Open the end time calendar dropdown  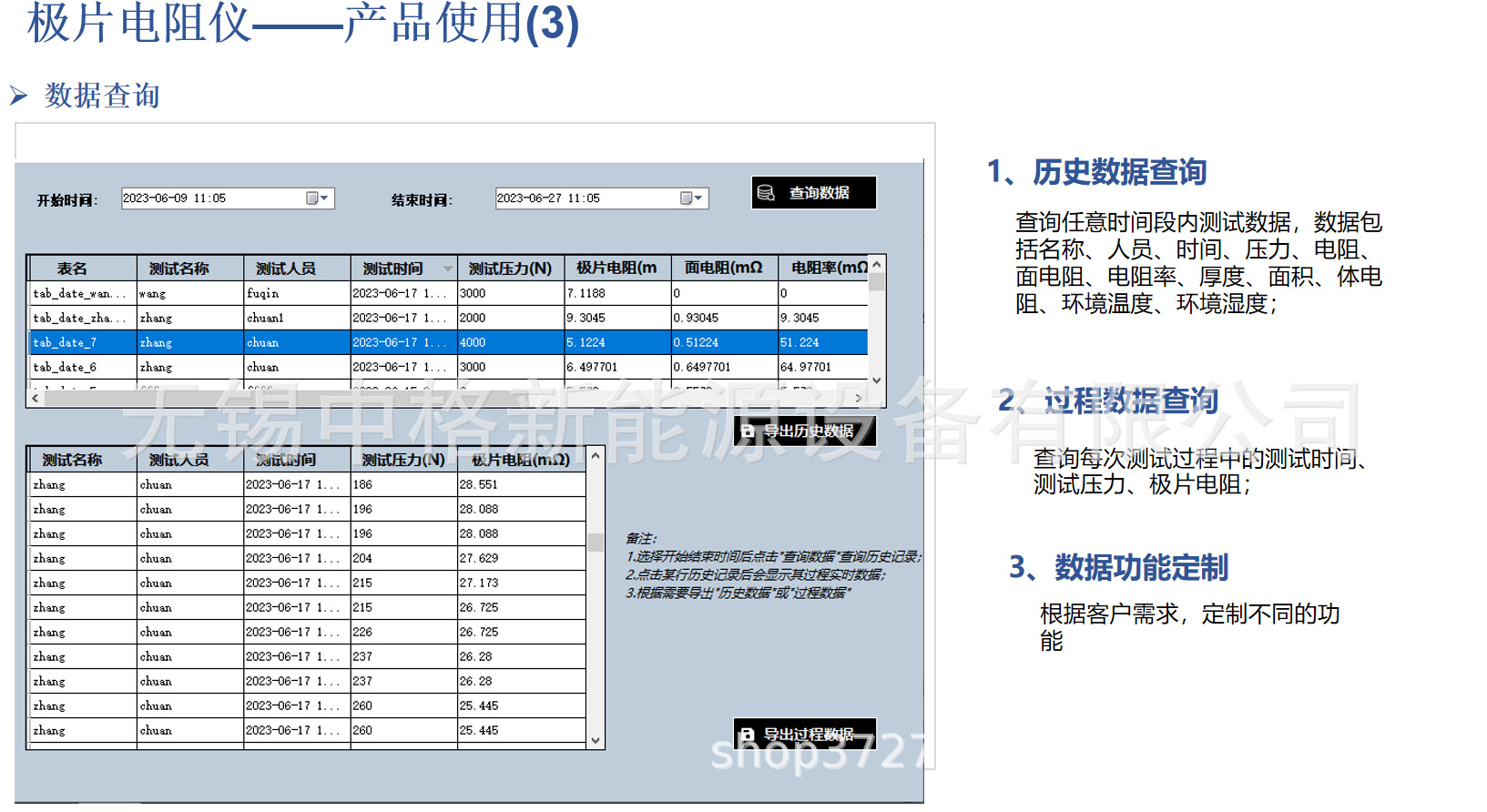pos(691,198)
